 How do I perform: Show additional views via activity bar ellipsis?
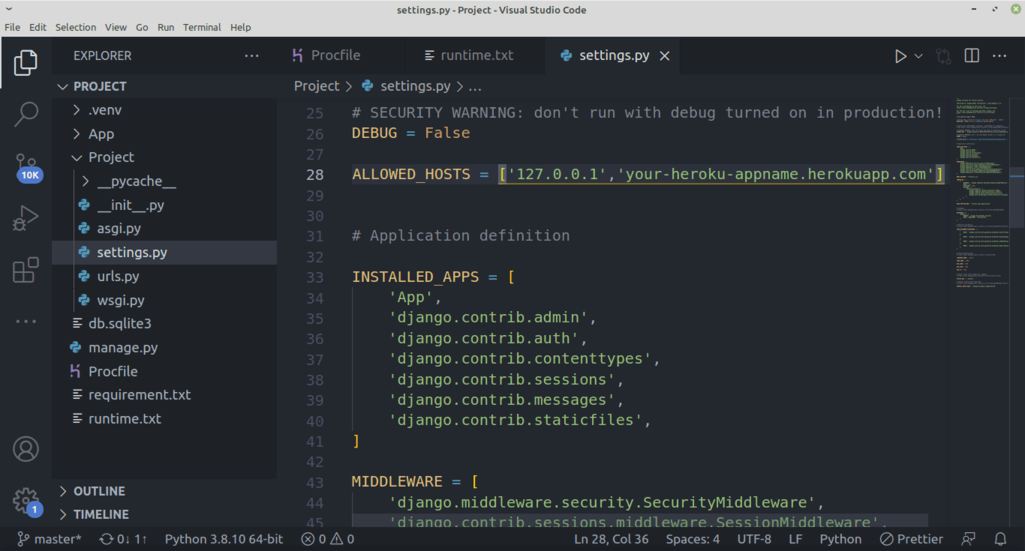click(25, 321)
